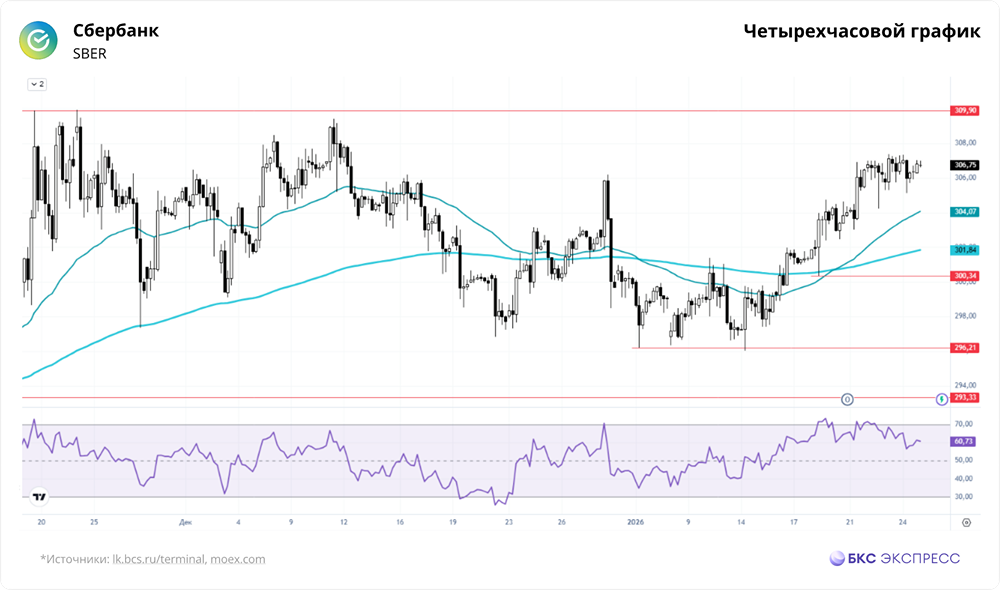Select the current price label 306,75
1000x590 pixels.
click(965, 165)
